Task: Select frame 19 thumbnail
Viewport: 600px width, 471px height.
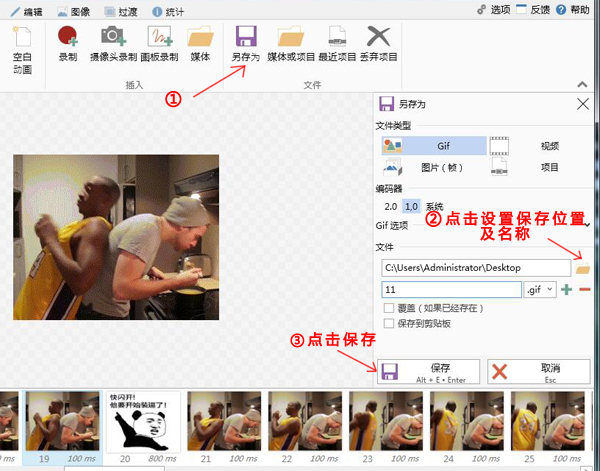Action: (62, 421)
